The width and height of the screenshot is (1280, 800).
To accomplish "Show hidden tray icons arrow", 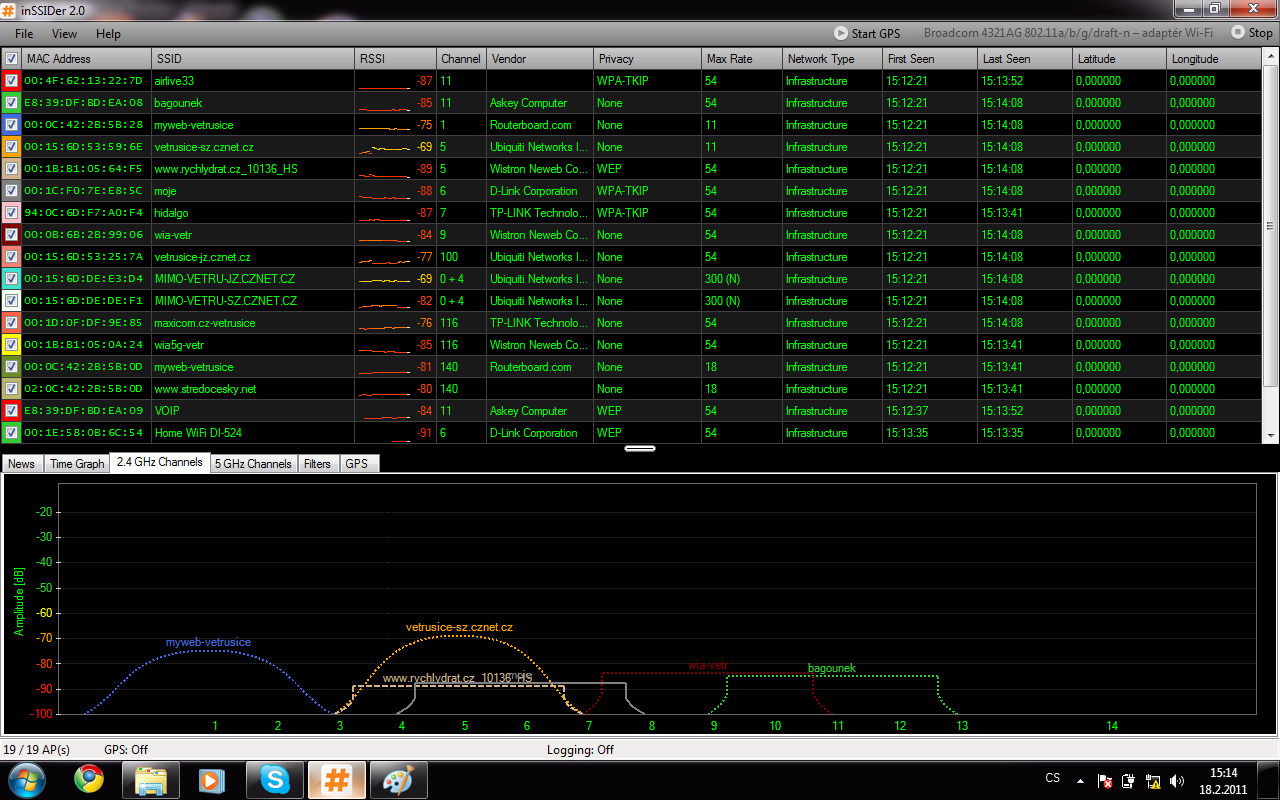I will pyautogui.click(x=1080, y=780).
